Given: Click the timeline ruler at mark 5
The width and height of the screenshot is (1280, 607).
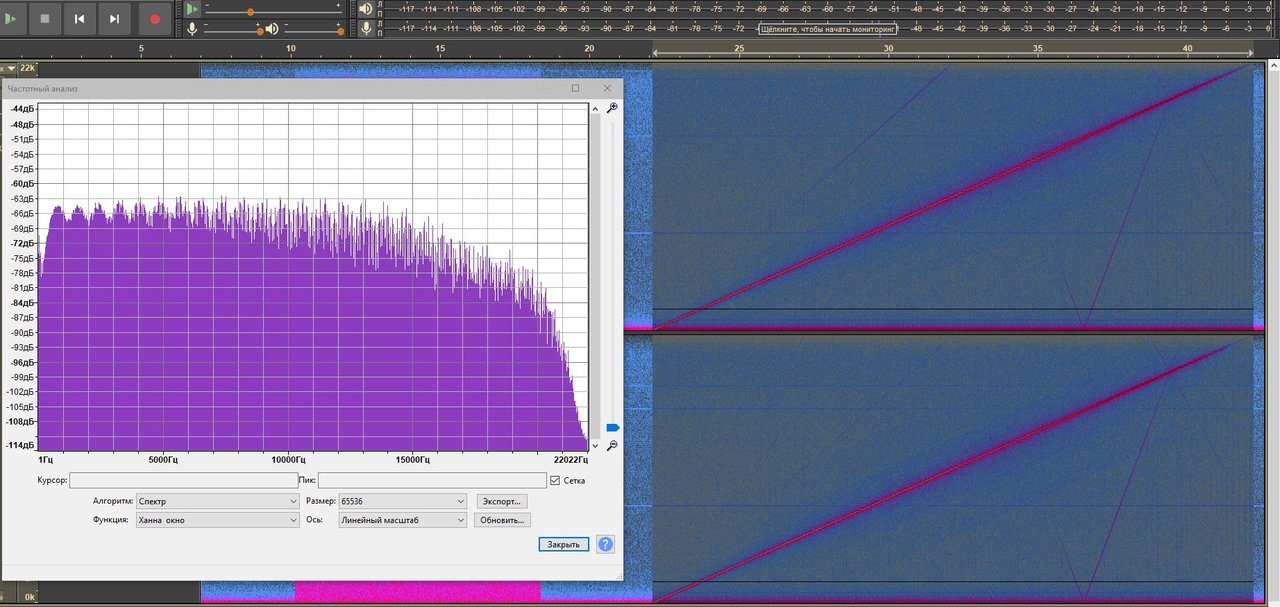Looking at the screenshot, I should 141,49.
